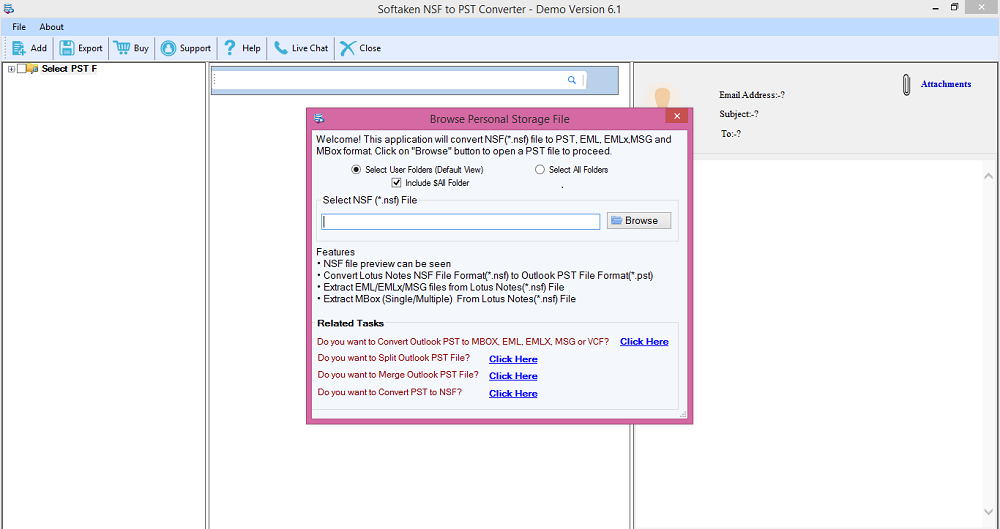This screenshot has width=1000, height=529.
Task: Click the Browse button
Action: point(639,221)
